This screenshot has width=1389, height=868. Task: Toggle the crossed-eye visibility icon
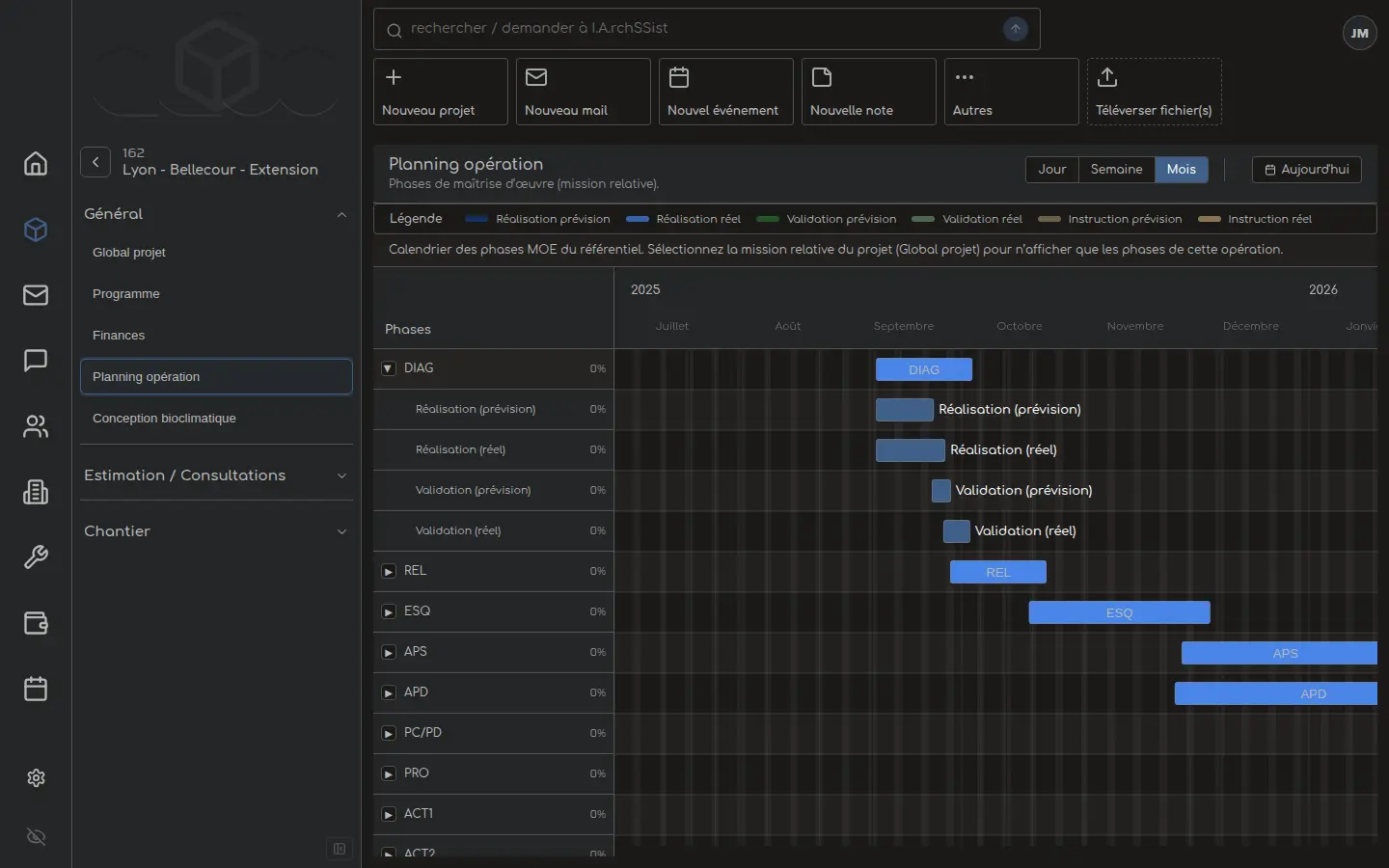point(36,837)
